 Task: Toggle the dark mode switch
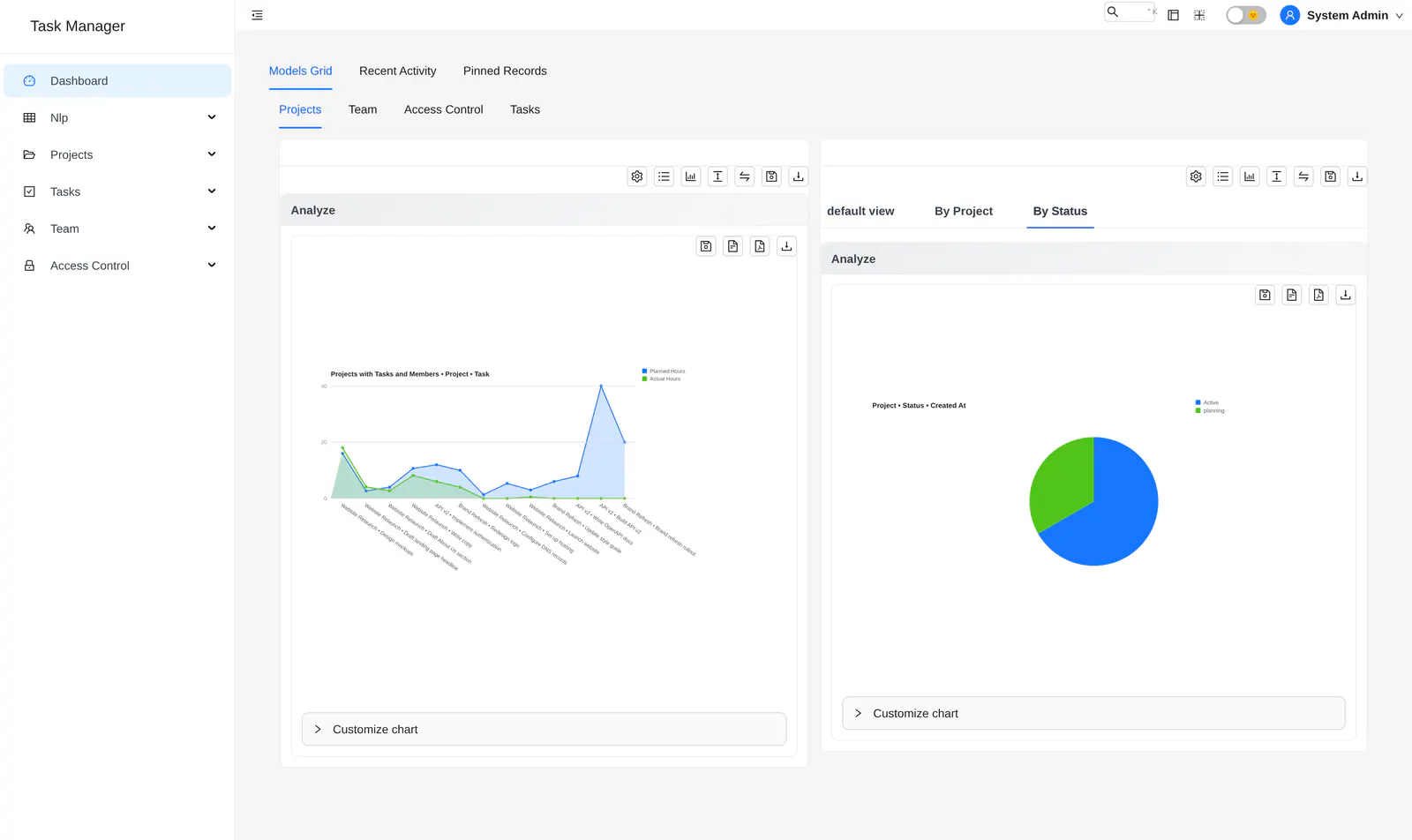point(1246,15)
